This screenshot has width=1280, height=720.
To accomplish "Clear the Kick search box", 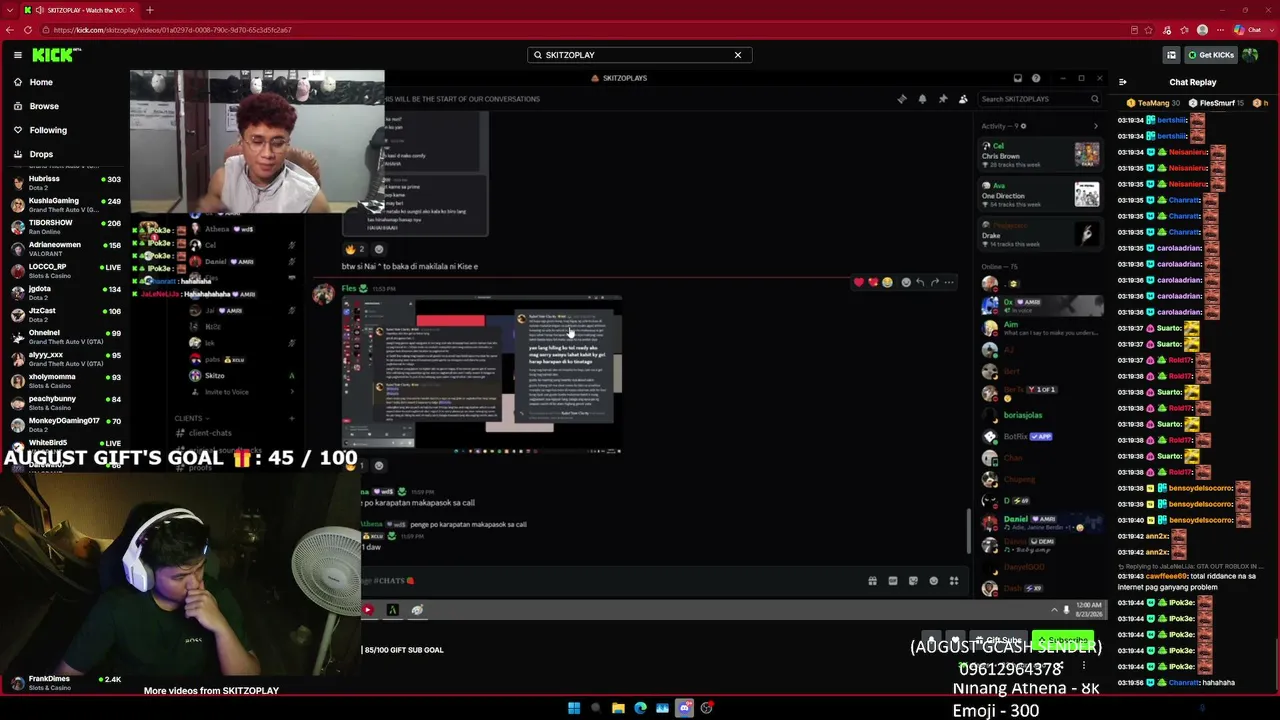I will 738,55.
